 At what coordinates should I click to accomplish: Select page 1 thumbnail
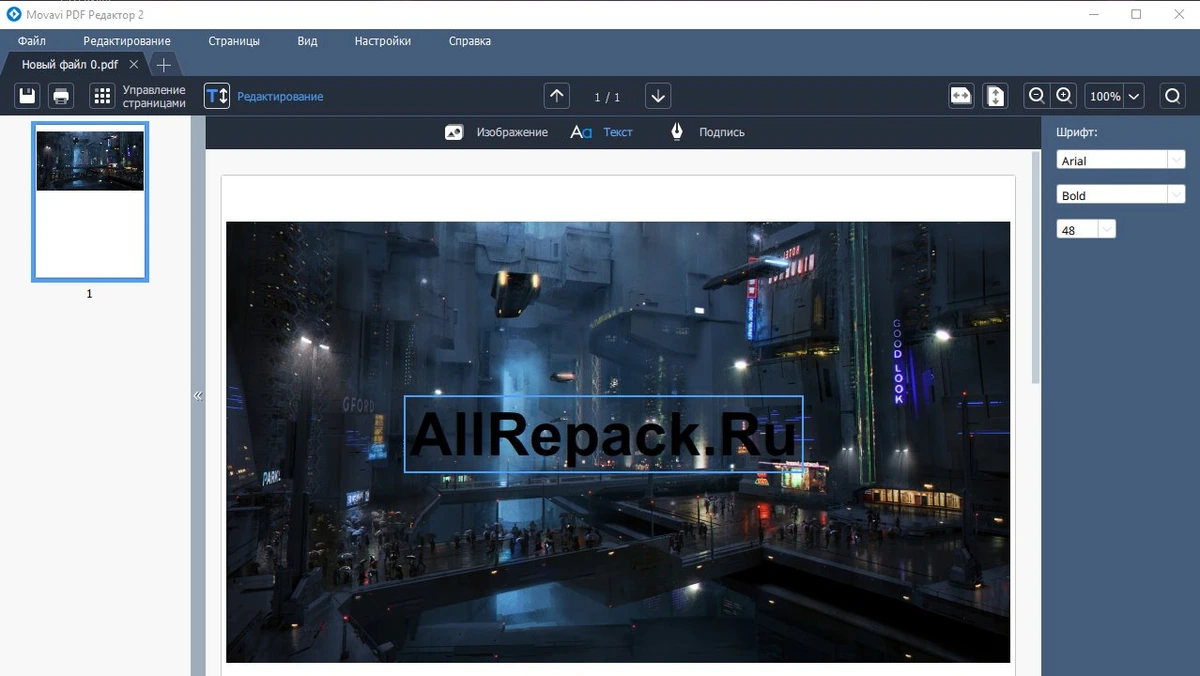pyautogui.click(x=90, y=202)
